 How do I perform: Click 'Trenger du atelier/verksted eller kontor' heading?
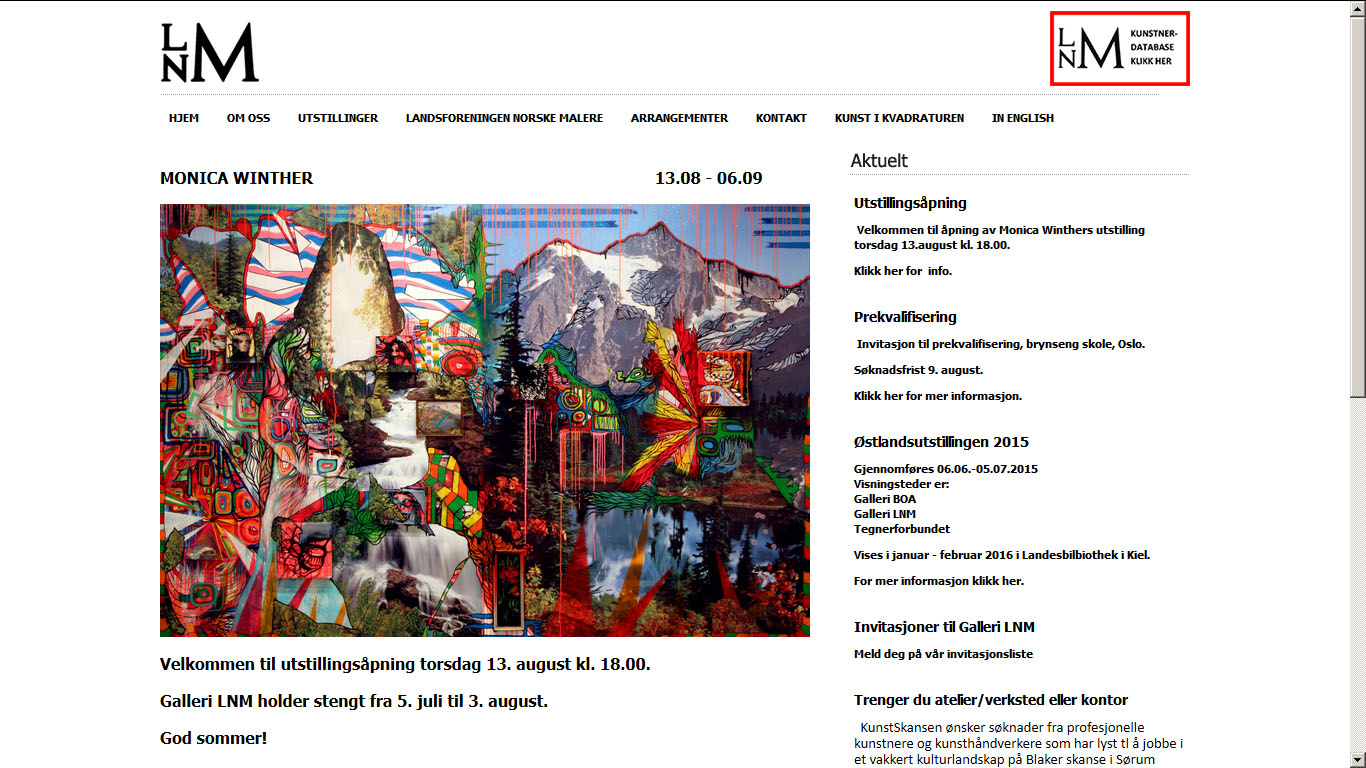click(x=991, y=700)
